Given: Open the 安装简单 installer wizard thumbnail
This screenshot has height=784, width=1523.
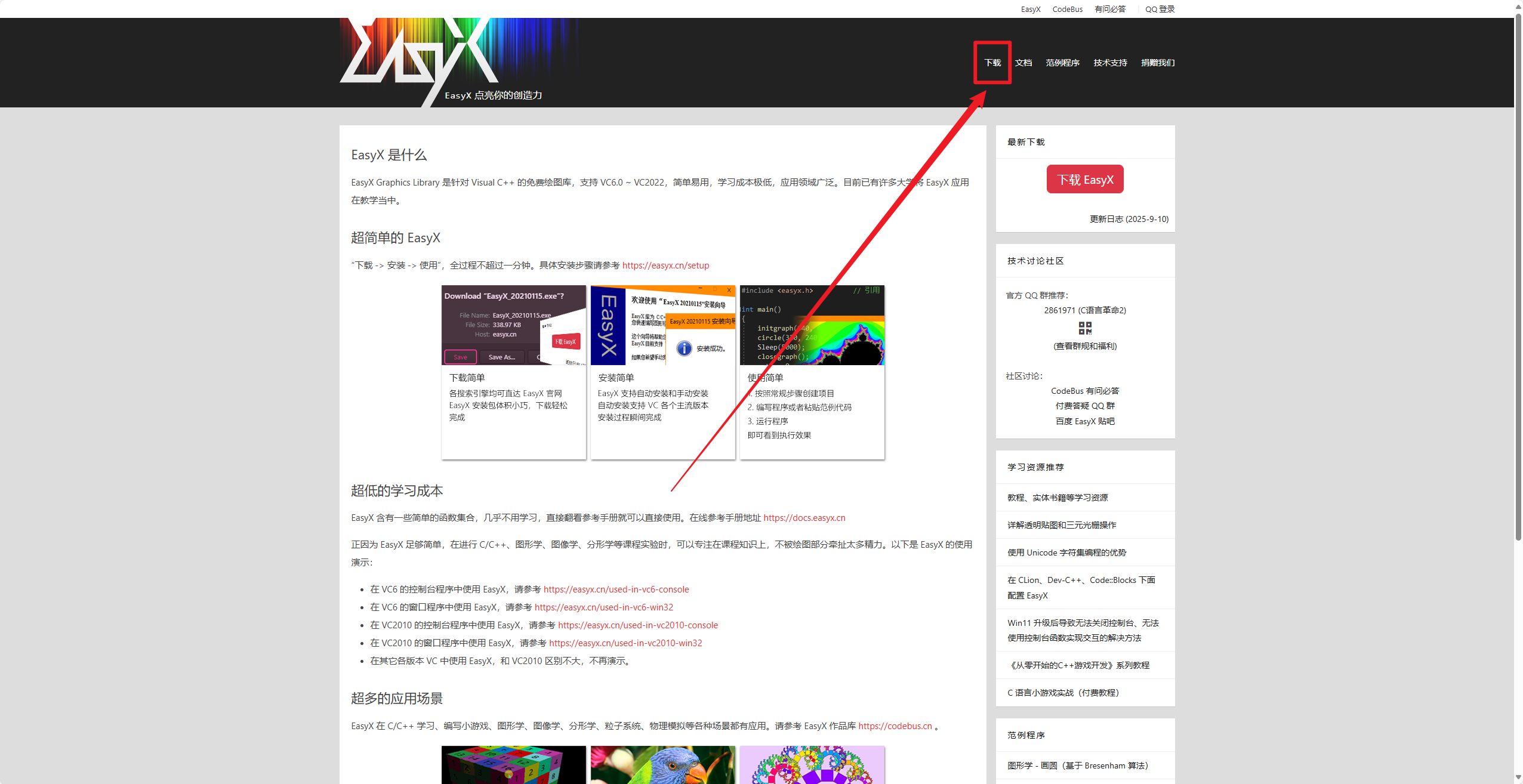Looking at the screenshot, I should click(x=662, y=325).
